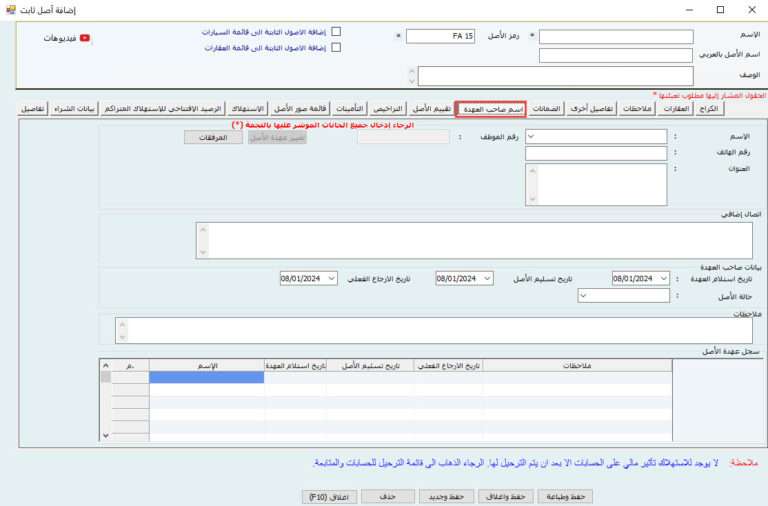Open the التأمينات tab
Image resolution: width=768 pixels, height=506 pixels.
coord(352,108)
